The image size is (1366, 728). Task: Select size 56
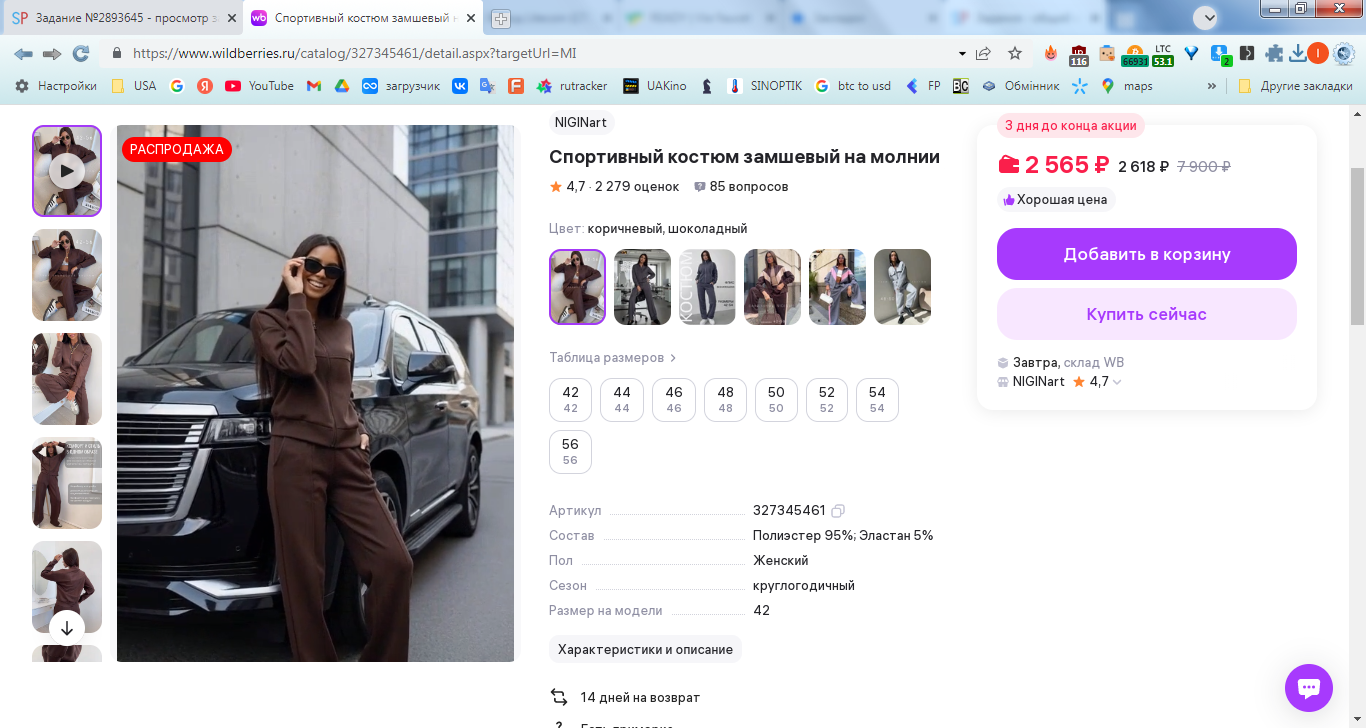[x=570, y=452]
